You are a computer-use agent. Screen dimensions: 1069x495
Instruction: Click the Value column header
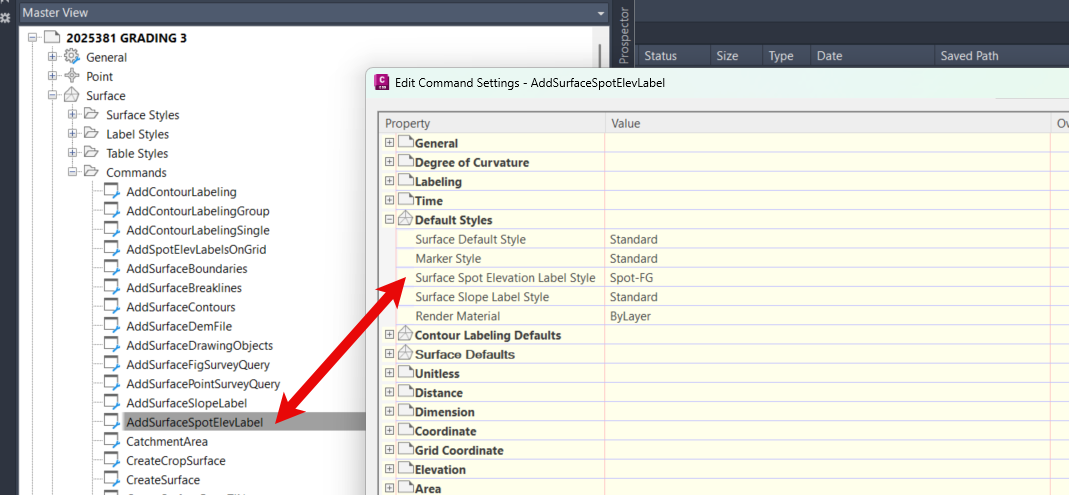828,123
